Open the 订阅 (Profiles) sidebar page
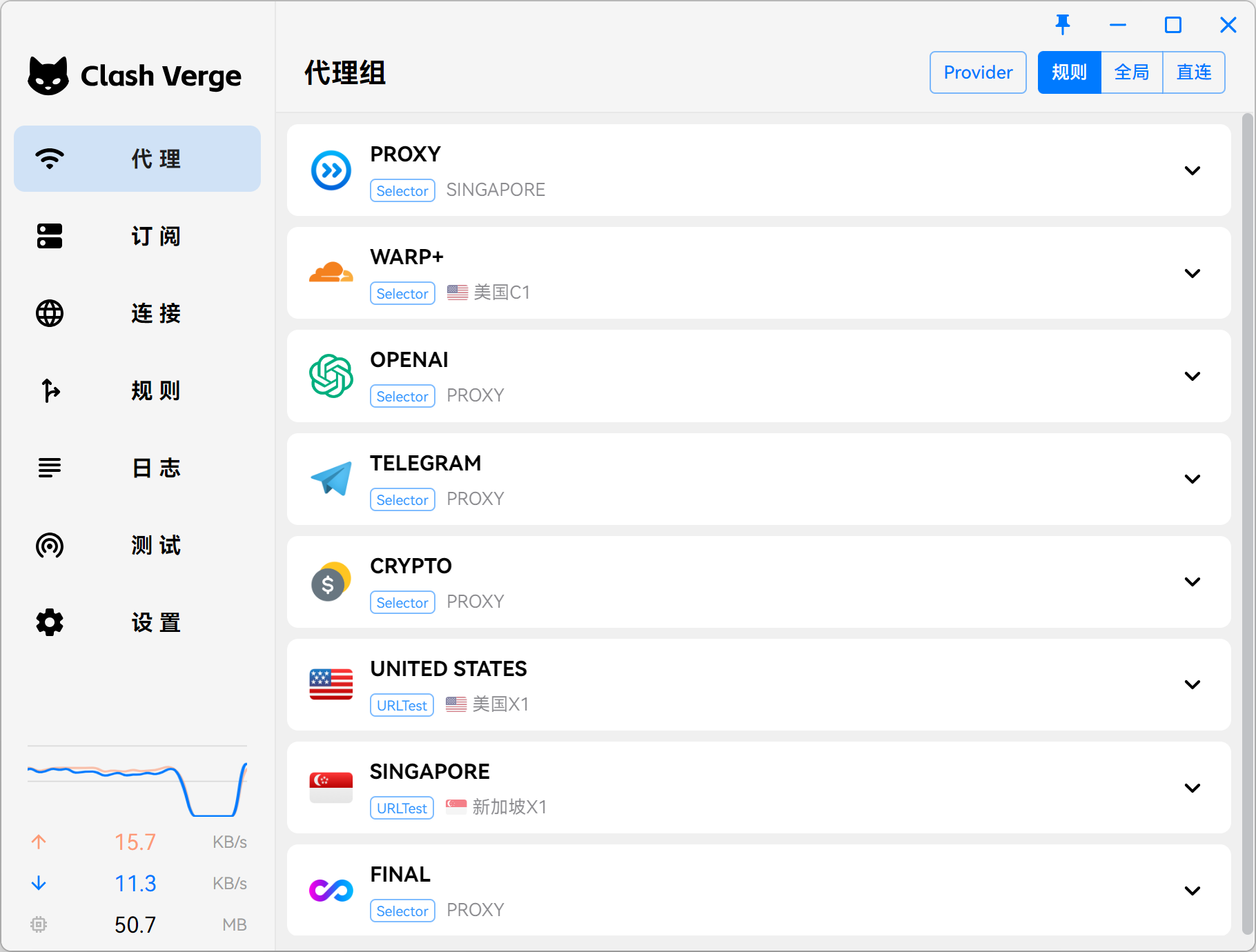The height and width of the screenshot is (952, 1256). 137,236
